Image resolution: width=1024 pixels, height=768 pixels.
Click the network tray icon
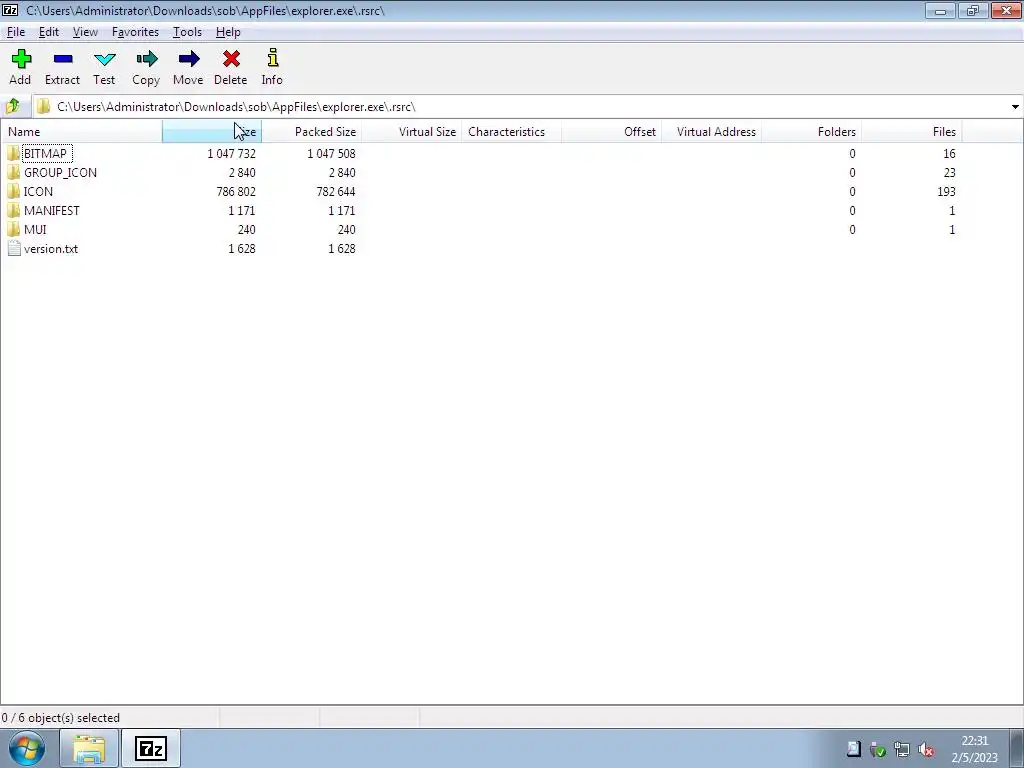click(902, 749)
